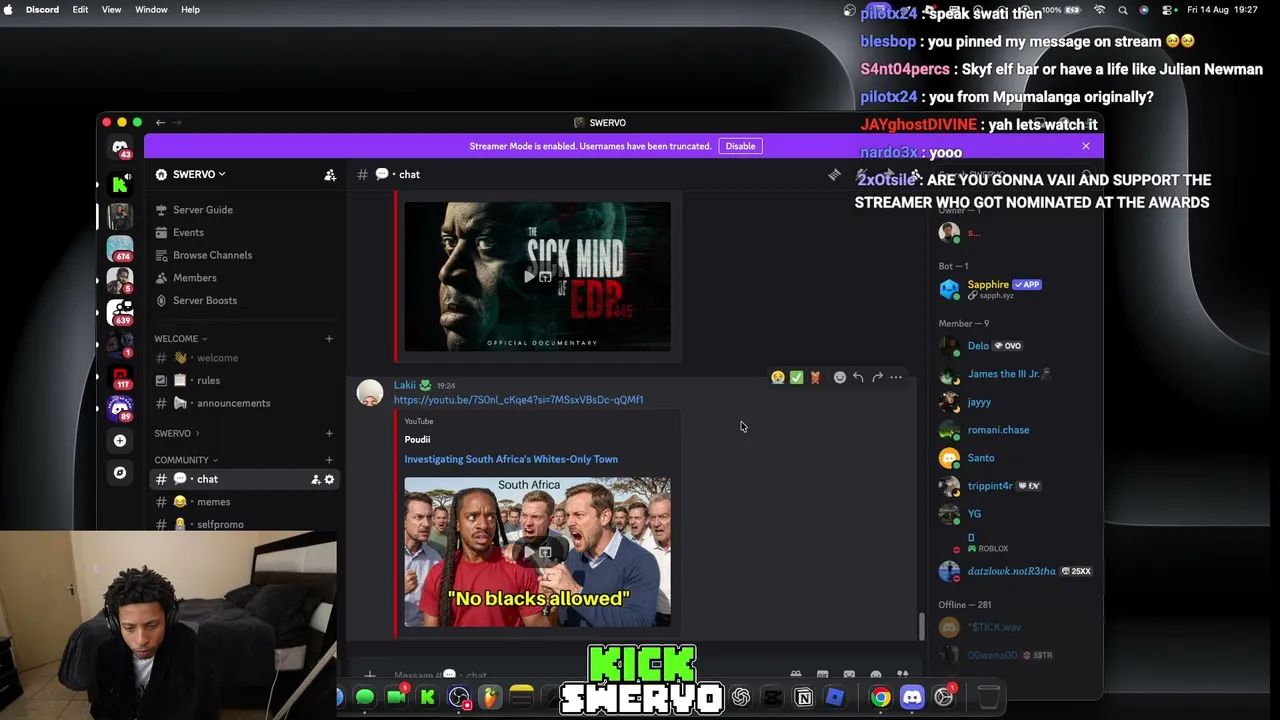1280x720 pixels.
Task: Open more options for Lakii's message
Action: (896, 377)
